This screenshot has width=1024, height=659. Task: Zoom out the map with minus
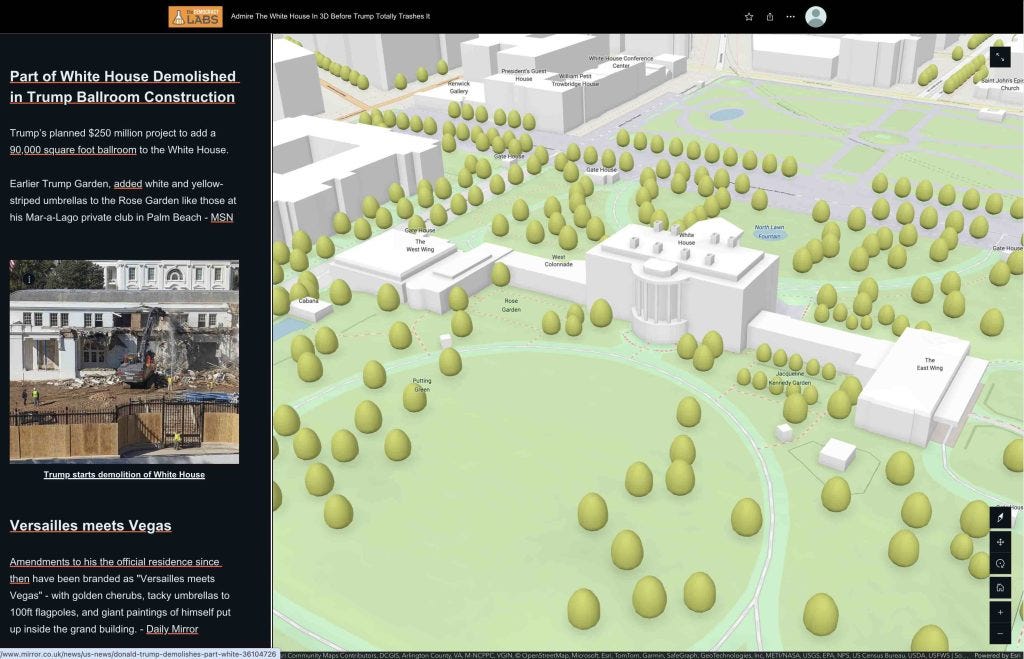point(1000,634)
